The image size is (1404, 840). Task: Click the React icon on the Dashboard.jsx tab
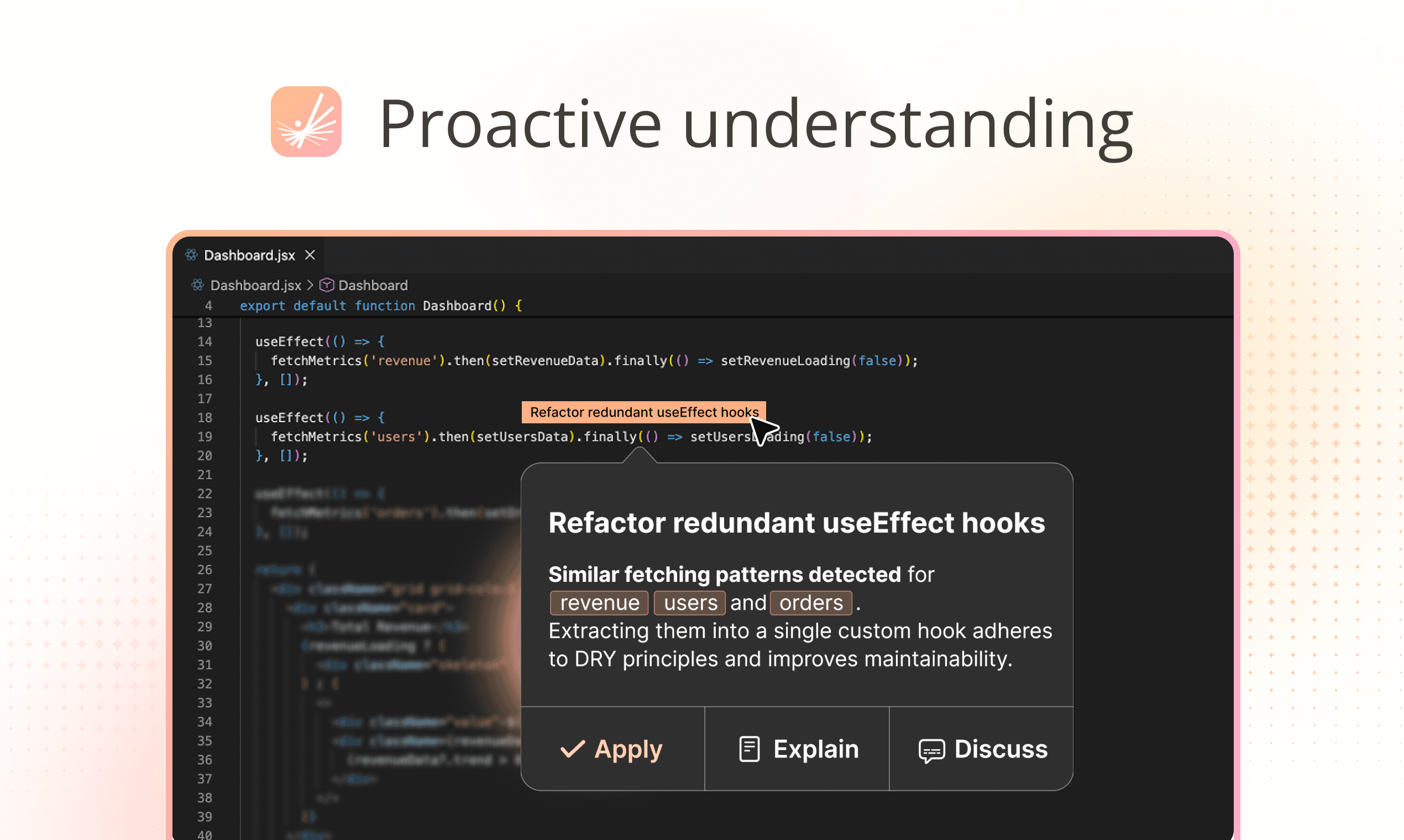[191, 255]
